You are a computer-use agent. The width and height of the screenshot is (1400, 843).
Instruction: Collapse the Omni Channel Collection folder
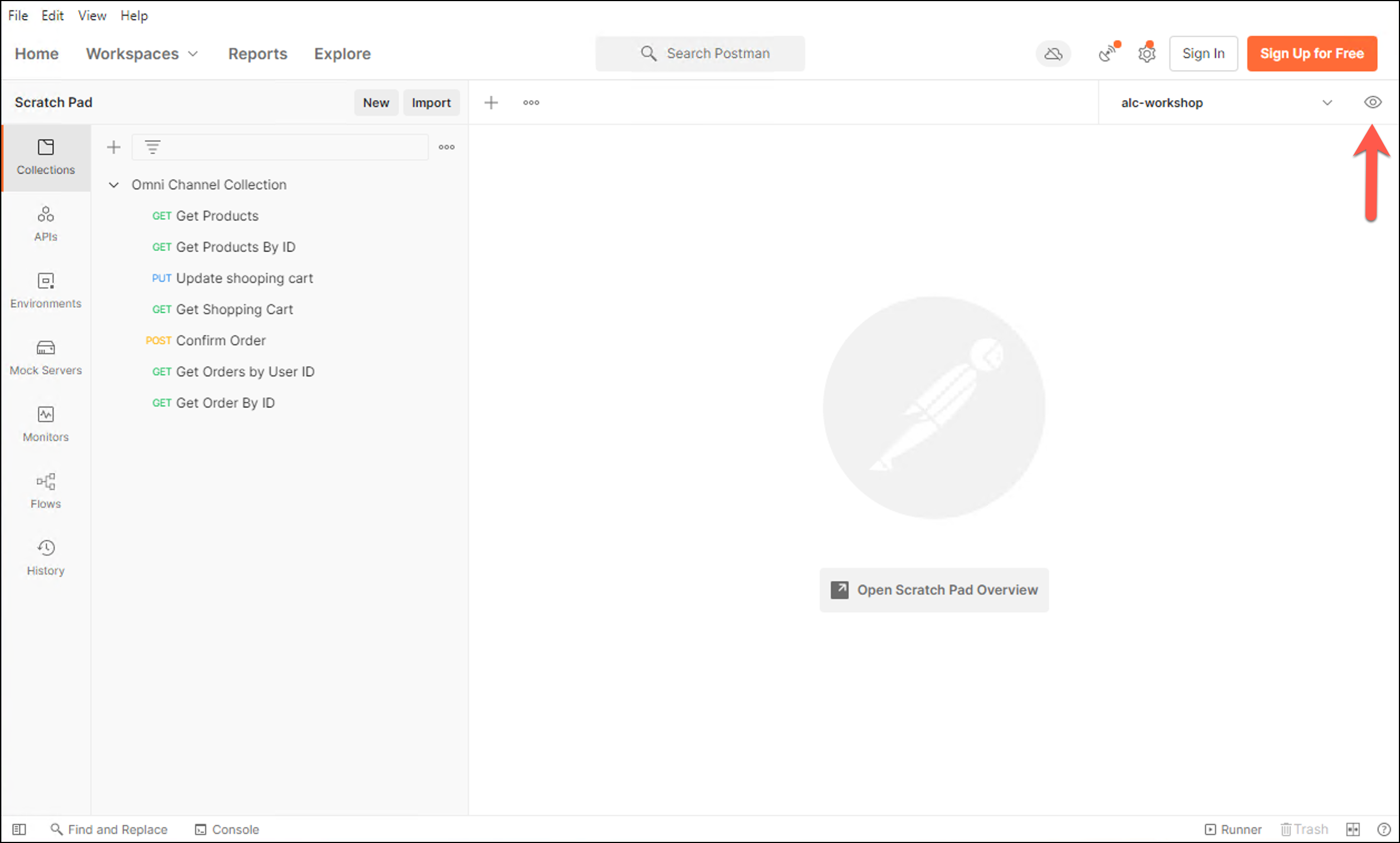coord(114,185)
